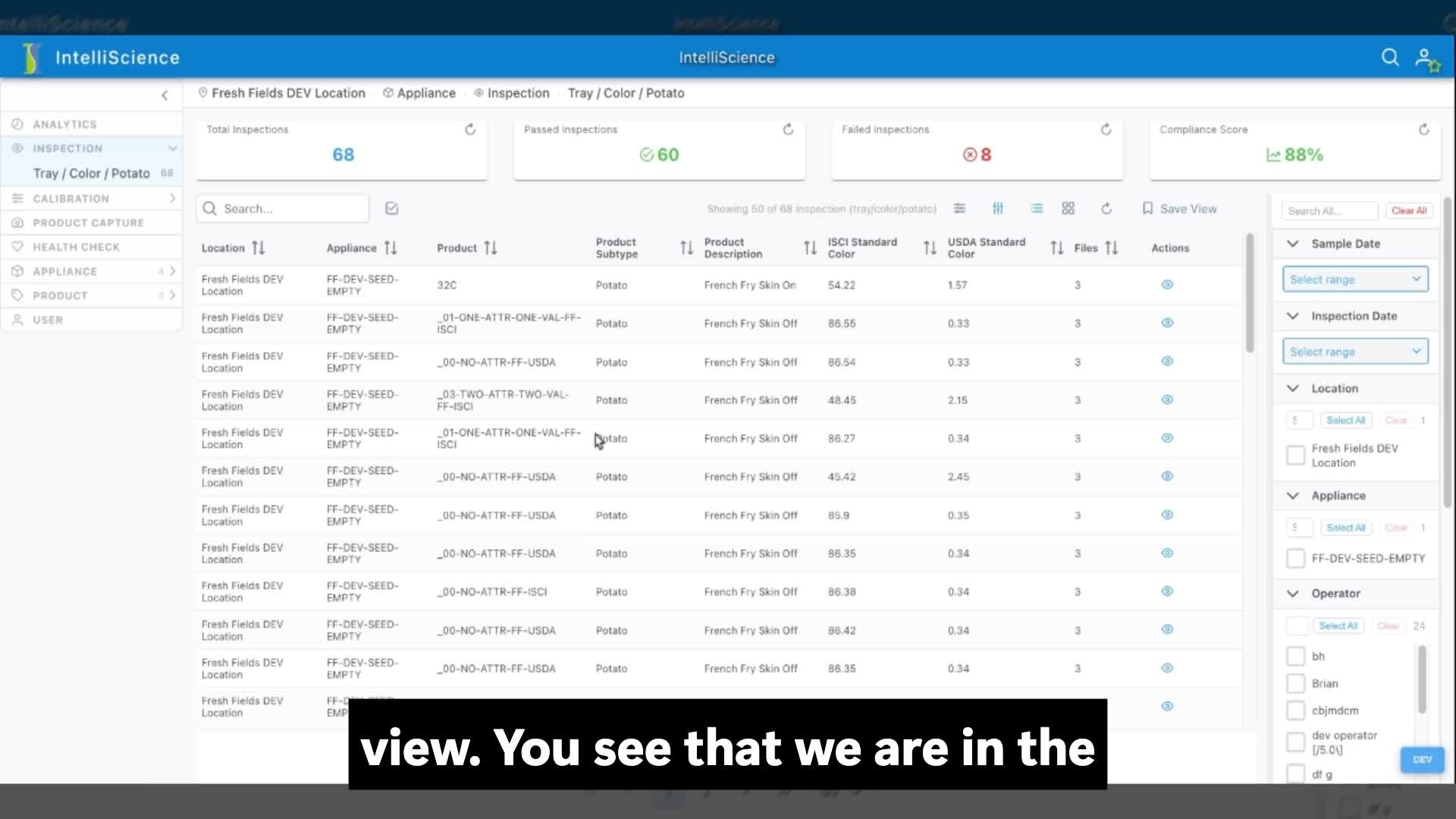Refresh the Total Inspections card
Image resolution: width=1456 pixels, height=819 pixels.
point(470,130)
